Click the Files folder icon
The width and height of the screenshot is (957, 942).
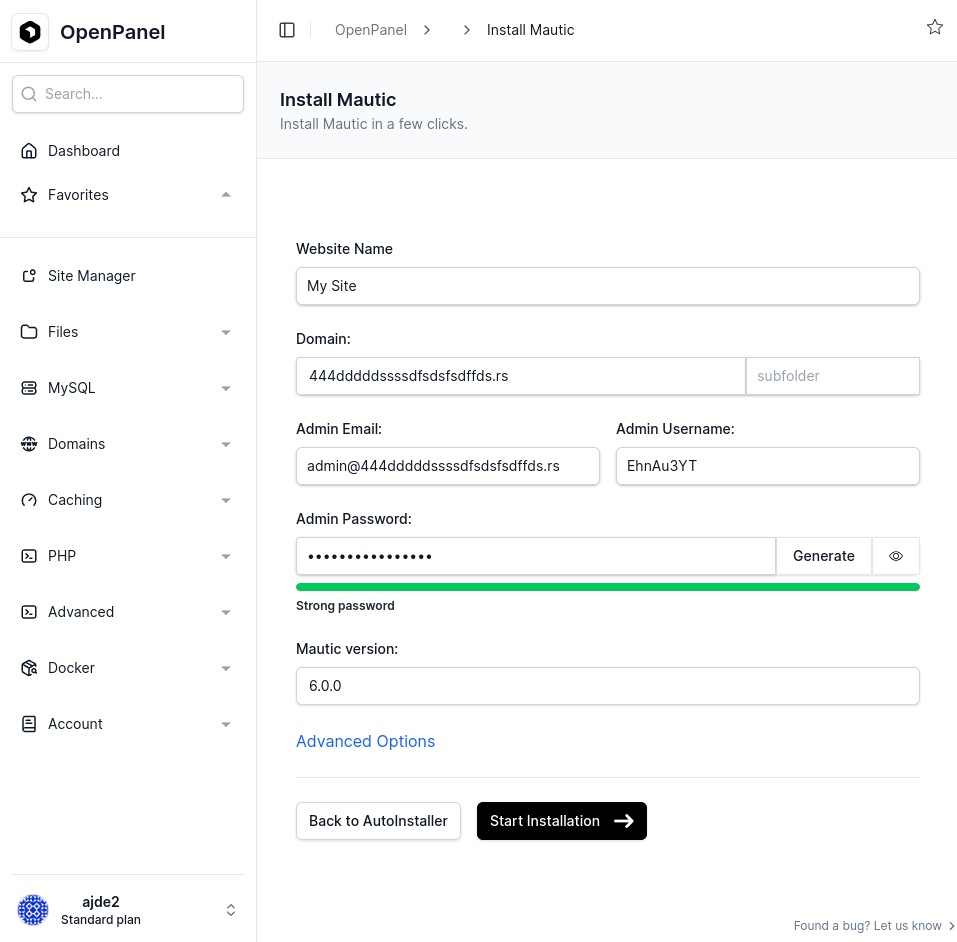click(x=29, y=332)
